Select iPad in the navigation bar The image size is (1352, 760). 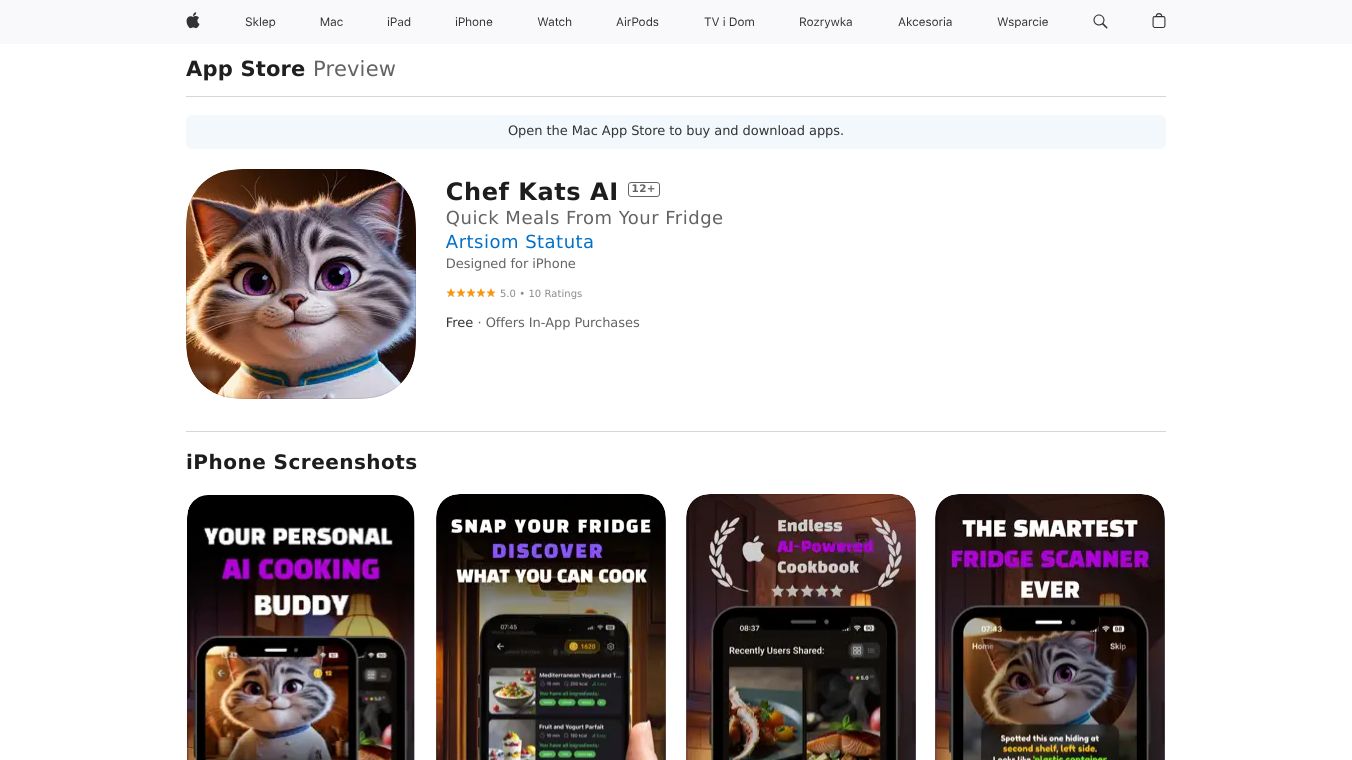(x=399, y=22)
